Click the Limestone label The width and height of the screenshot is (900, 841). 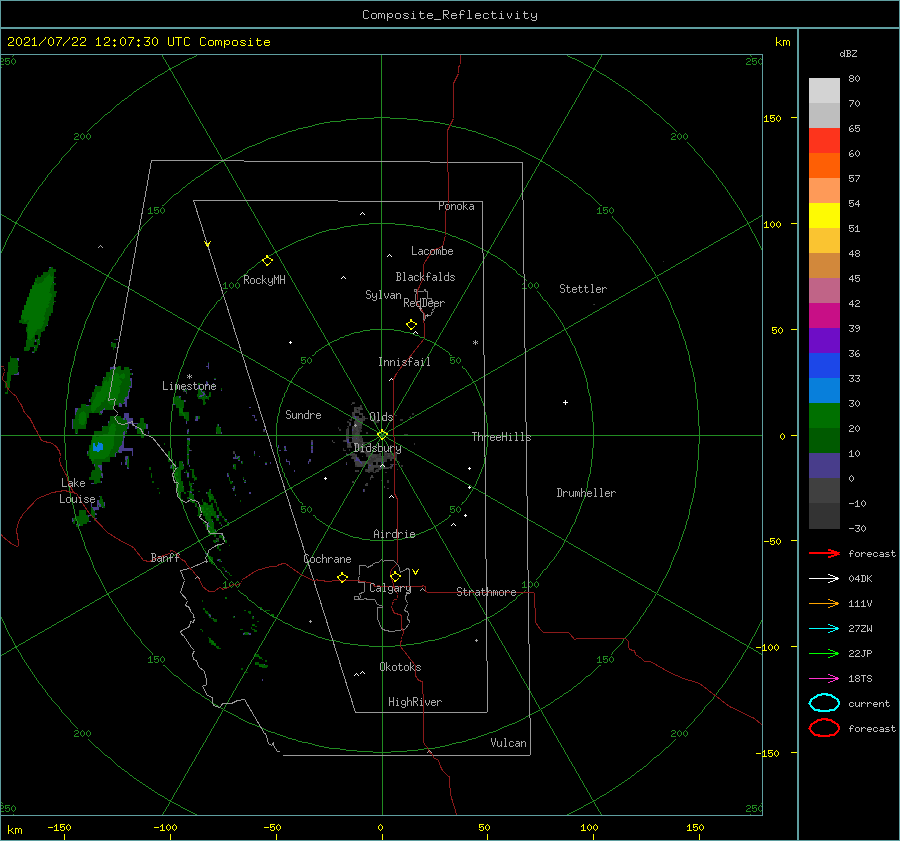tap(189, 386)
